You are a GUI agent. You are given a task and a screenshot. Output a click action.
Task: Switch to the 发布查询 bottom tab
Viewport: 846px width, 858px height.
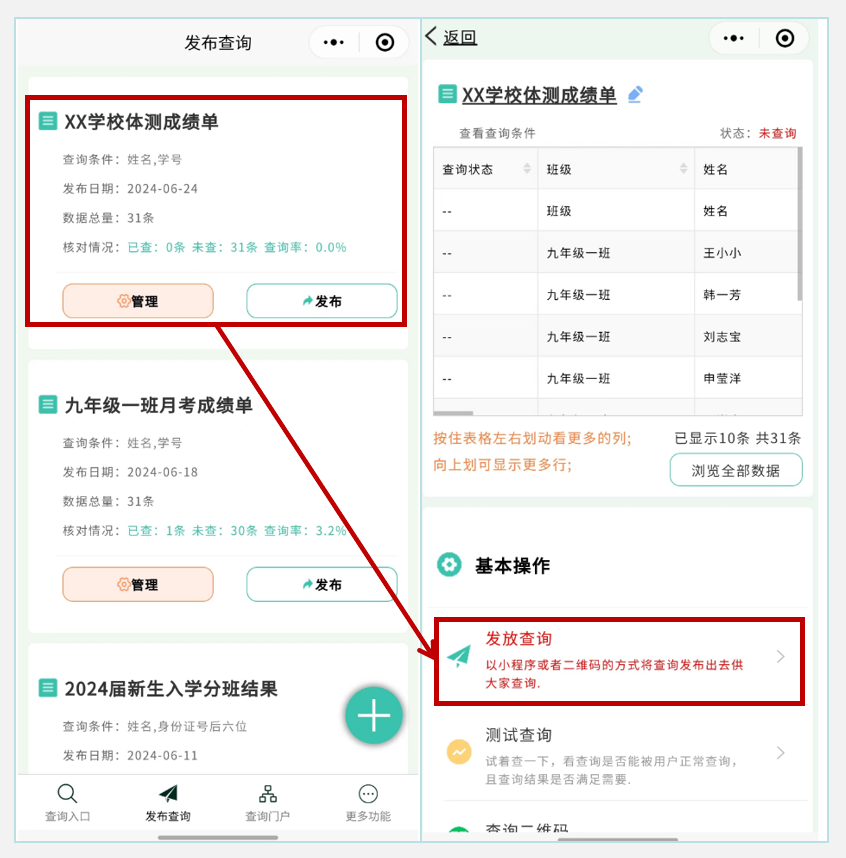(x=168, y=803)
